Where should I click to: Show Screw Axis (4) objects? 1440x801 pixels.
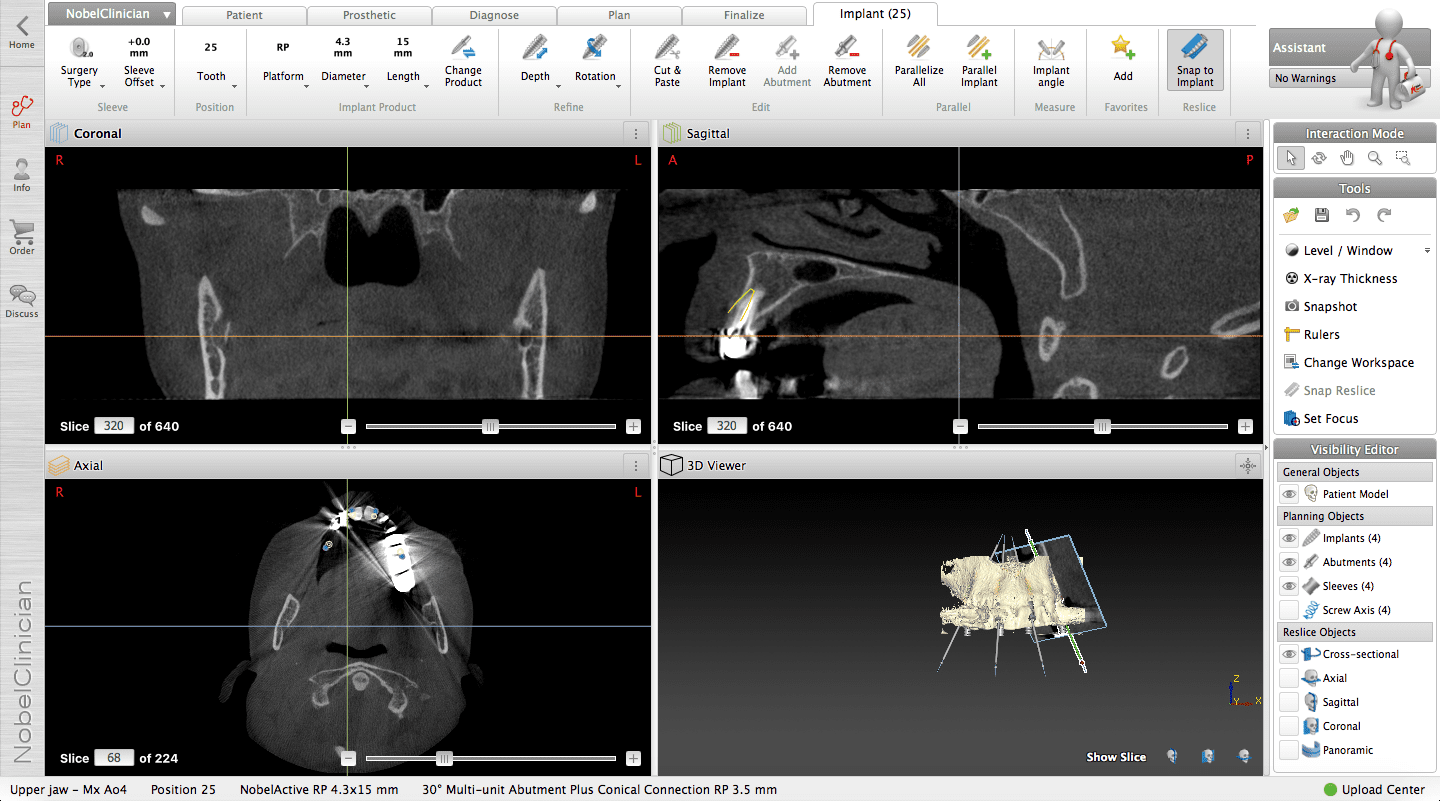coord(1289,610)
